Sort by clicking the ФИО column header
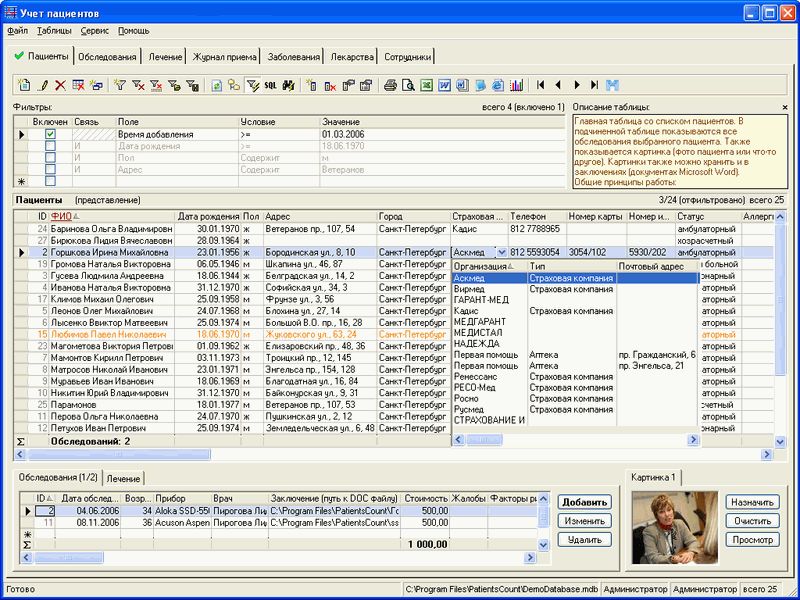This screenshot has height=600, width=800. [112, 216]
